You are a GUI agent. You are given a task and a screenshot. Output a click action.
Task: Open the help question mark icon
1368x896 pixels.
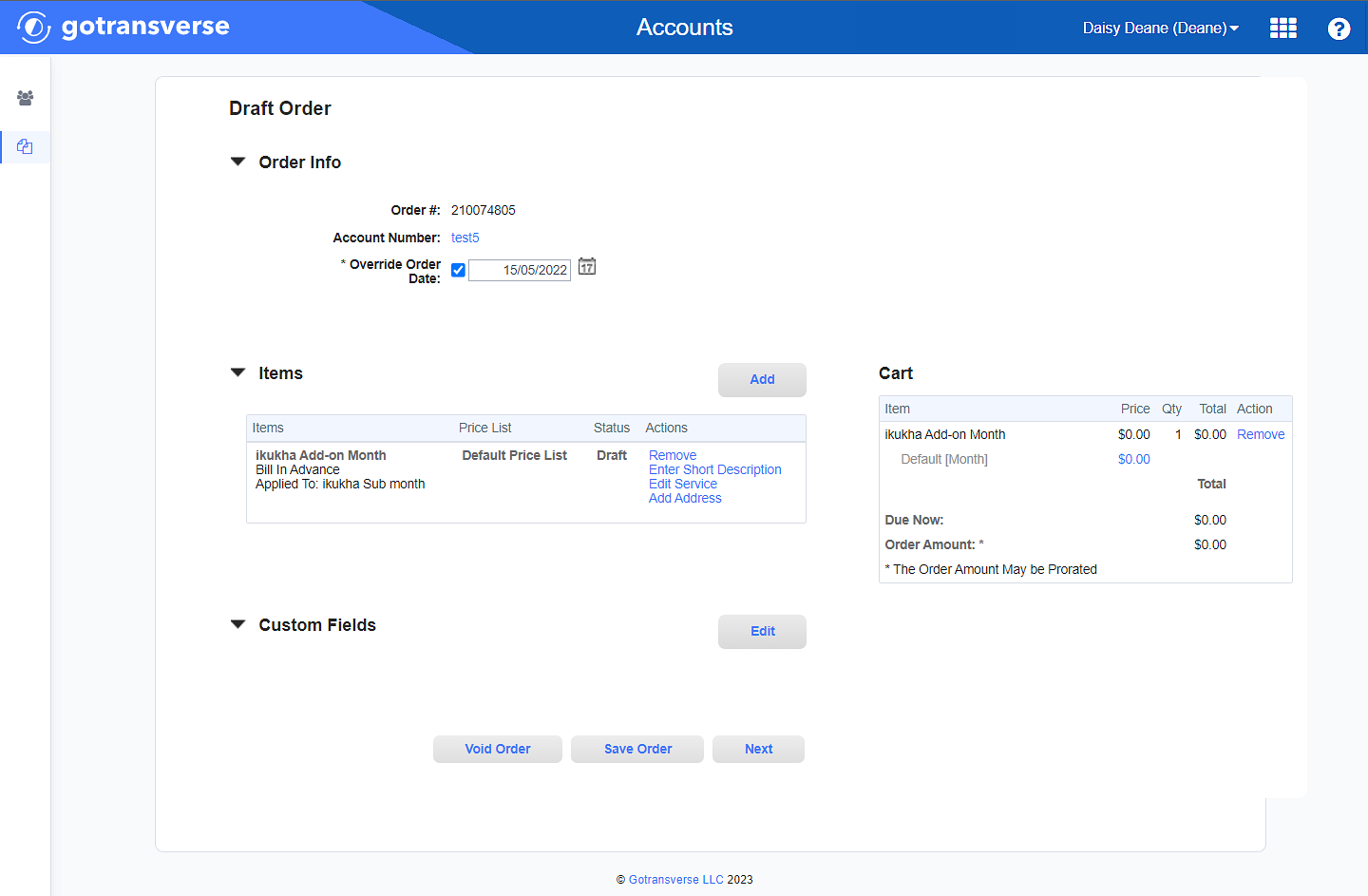pyautogui.click(x=1339, y=29)
